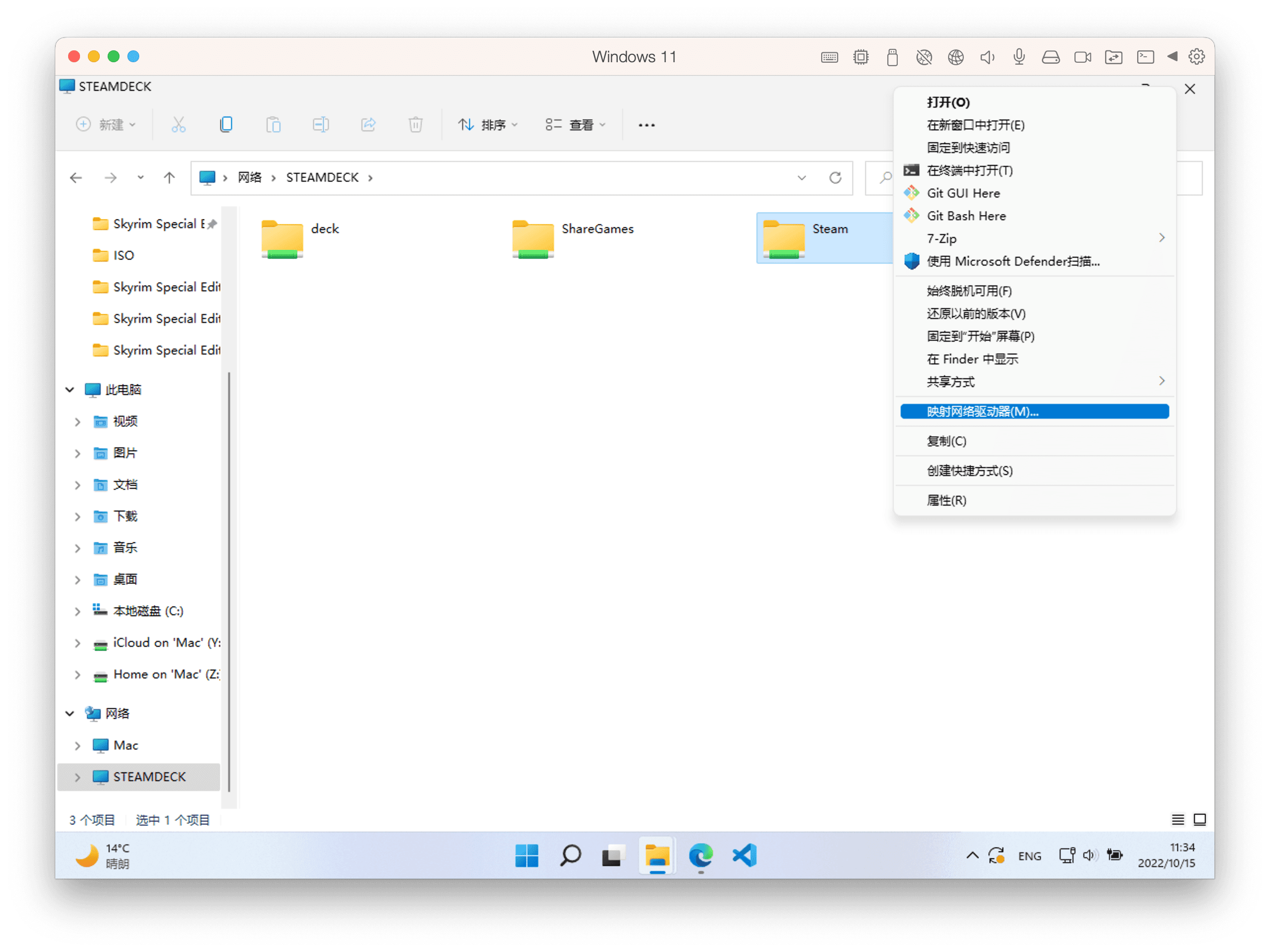Viewport: 1270px width, 952px height.
Task: Expand the 视频 tree item
Action: click(80, 420)
